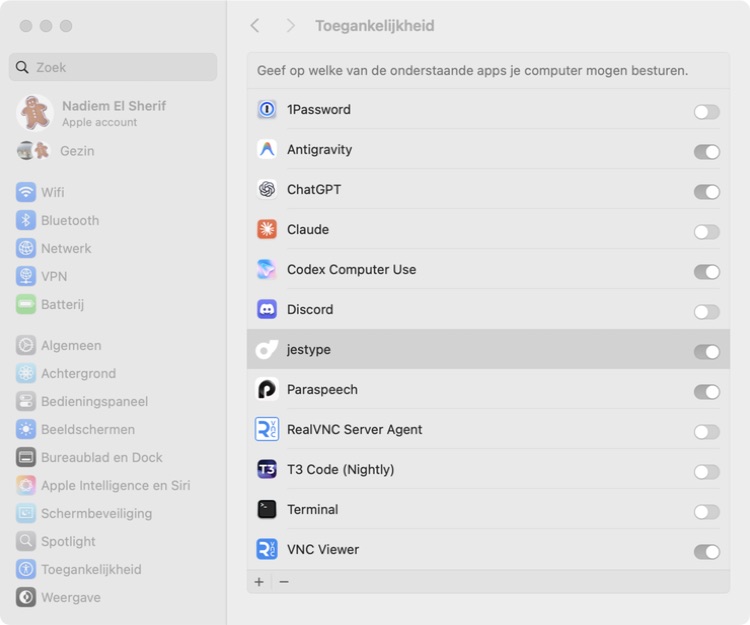Click the Toegankelijkheid window title
The image size is (750, 625).
tap(375, 25)
